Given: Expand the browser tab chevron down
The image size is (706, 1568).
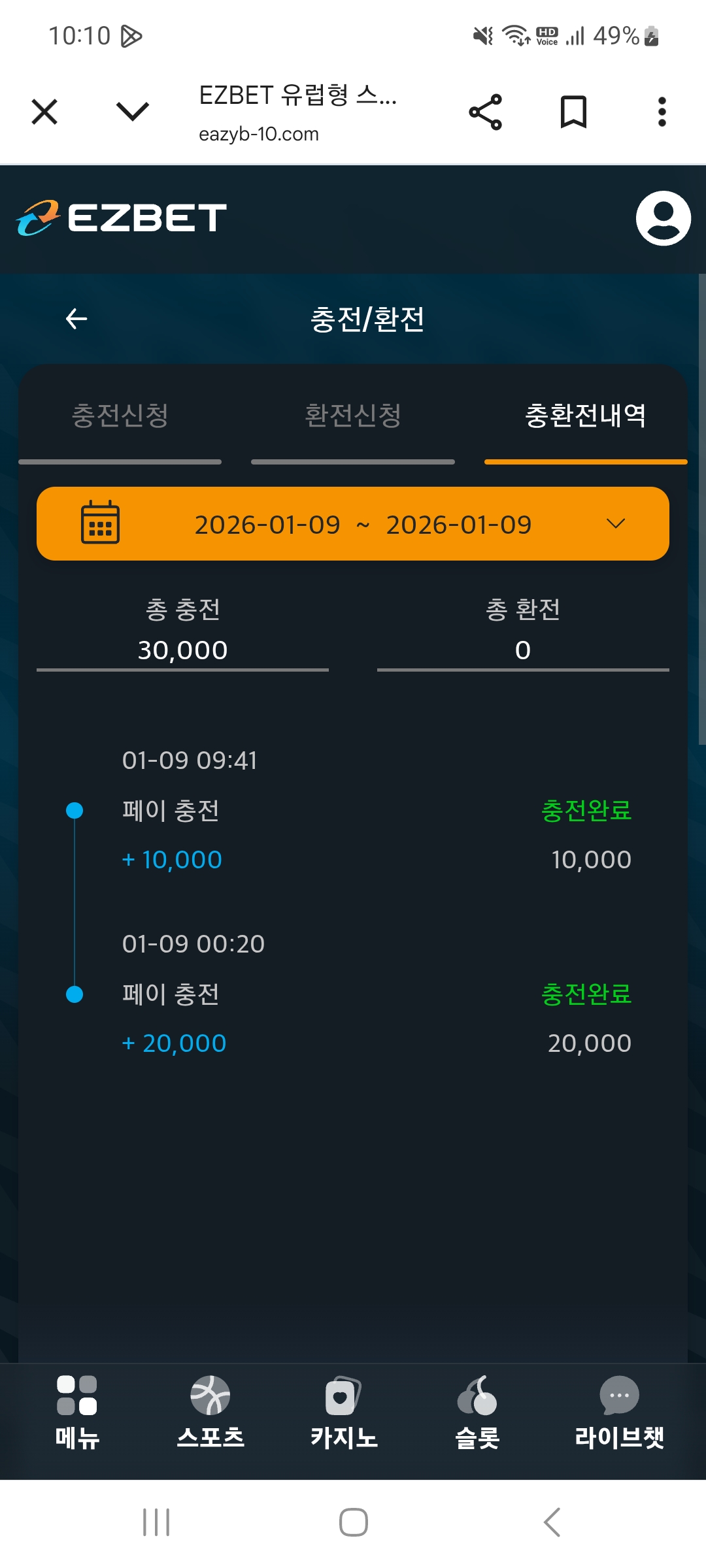Looking at the screenshot, I should point(133,111).
